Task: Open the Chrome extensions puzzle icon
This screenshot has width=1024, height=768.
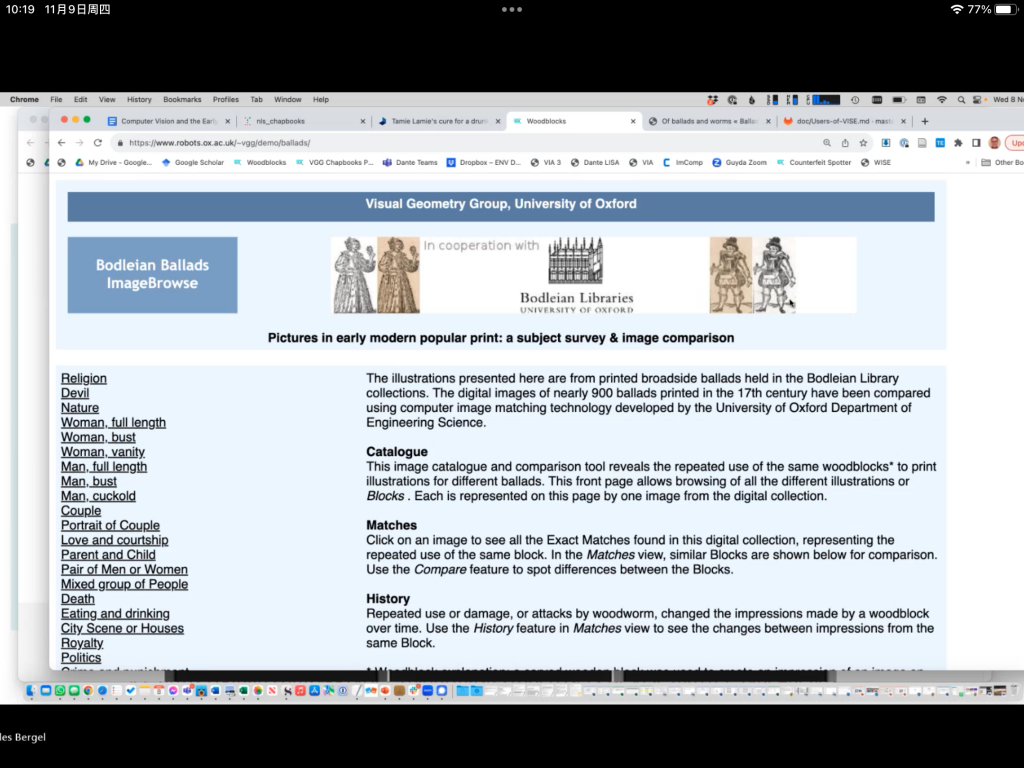Action: 958,143
